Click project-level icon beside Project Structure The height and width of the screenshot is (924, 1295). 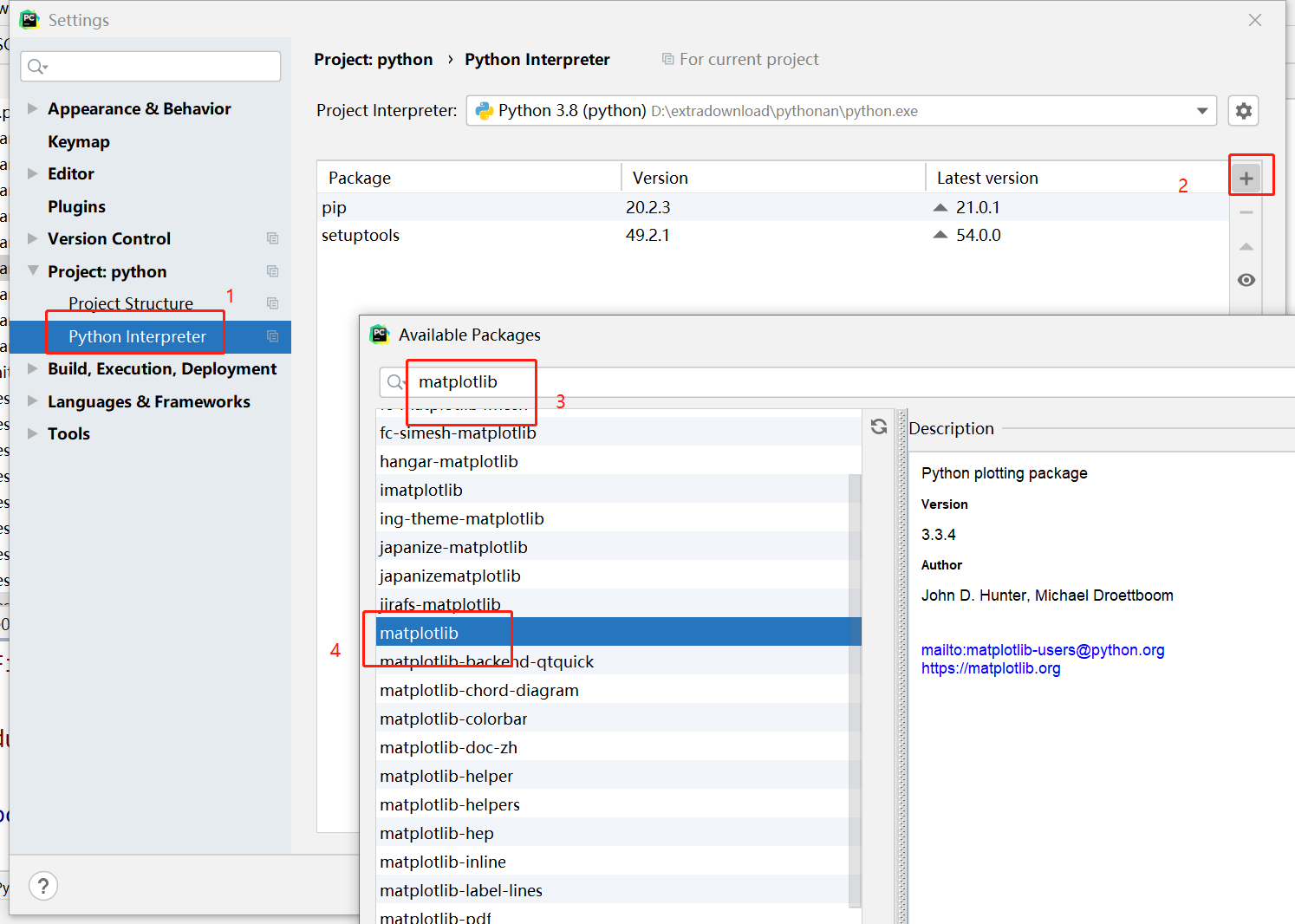pos(272,303)
